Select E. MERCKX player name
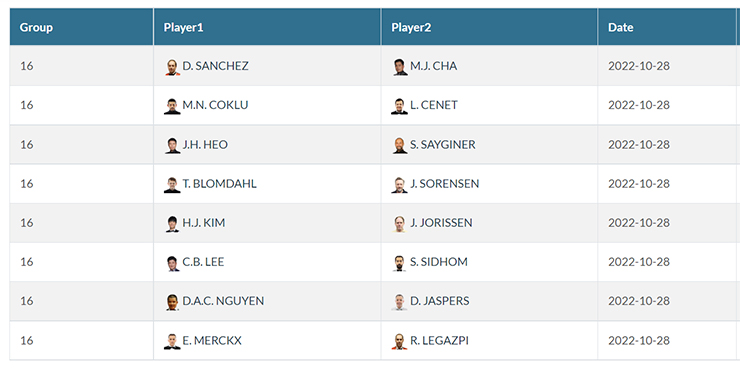This screenshot has width=740, height=377. (212, 340)
